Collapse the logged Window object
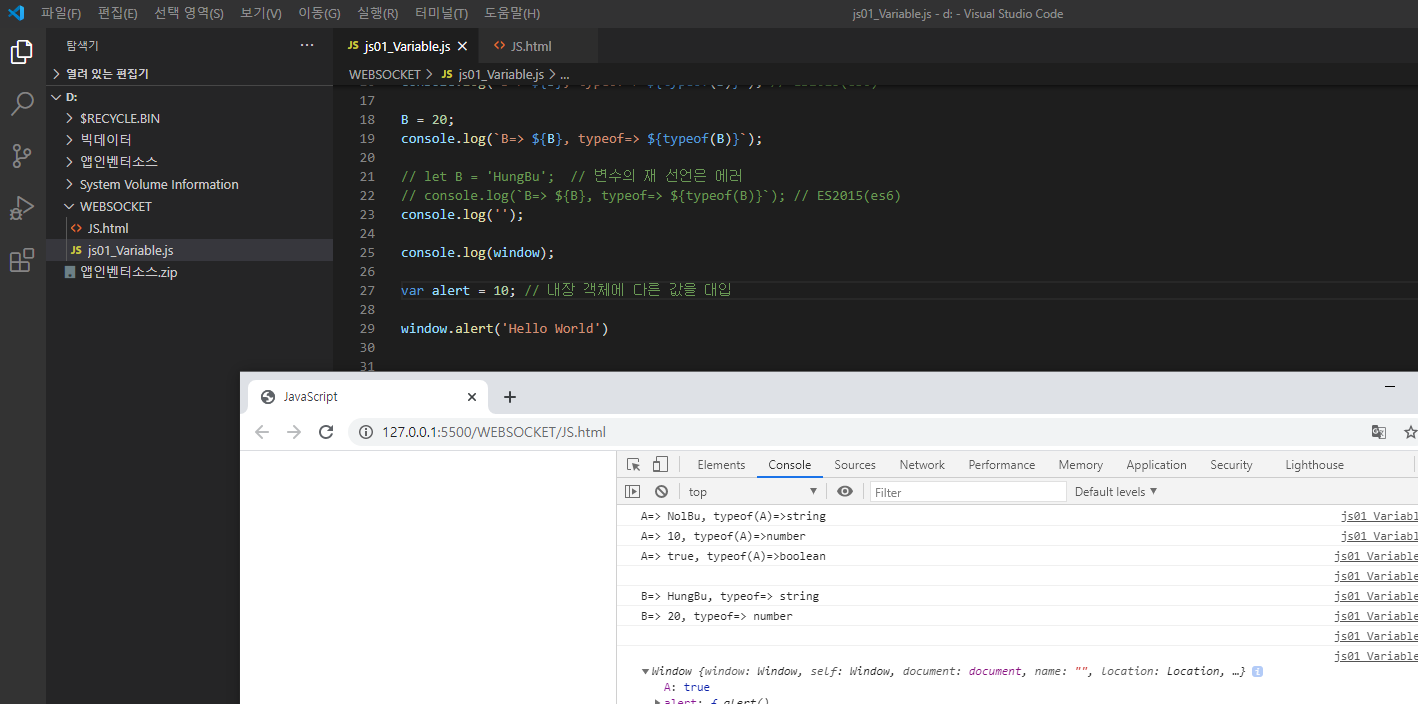Screen dimensions: 1418x704 click(645, 672)
